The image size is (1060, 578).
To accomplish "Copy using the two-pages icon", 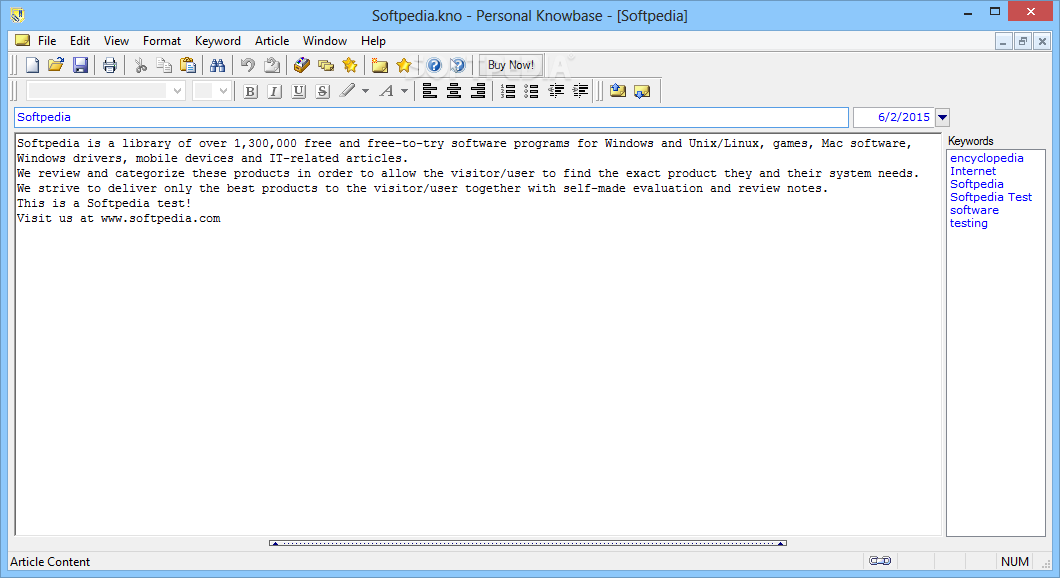I will [164, 65].
